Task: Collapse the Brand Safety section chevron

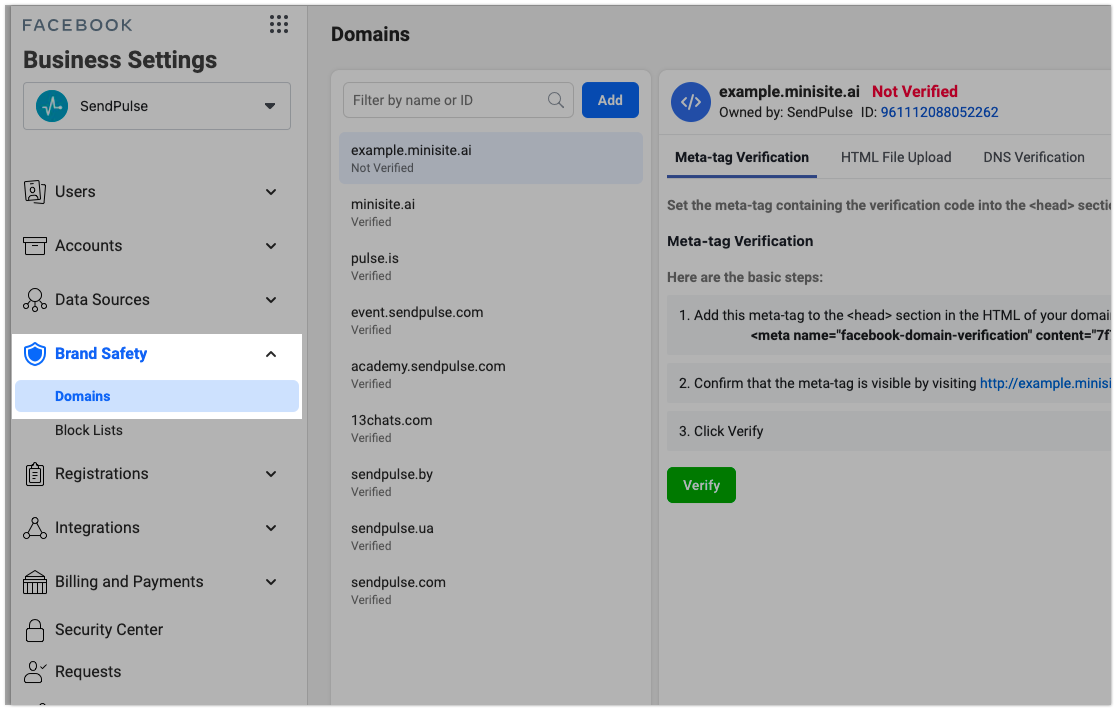Action: pos(271,354)
